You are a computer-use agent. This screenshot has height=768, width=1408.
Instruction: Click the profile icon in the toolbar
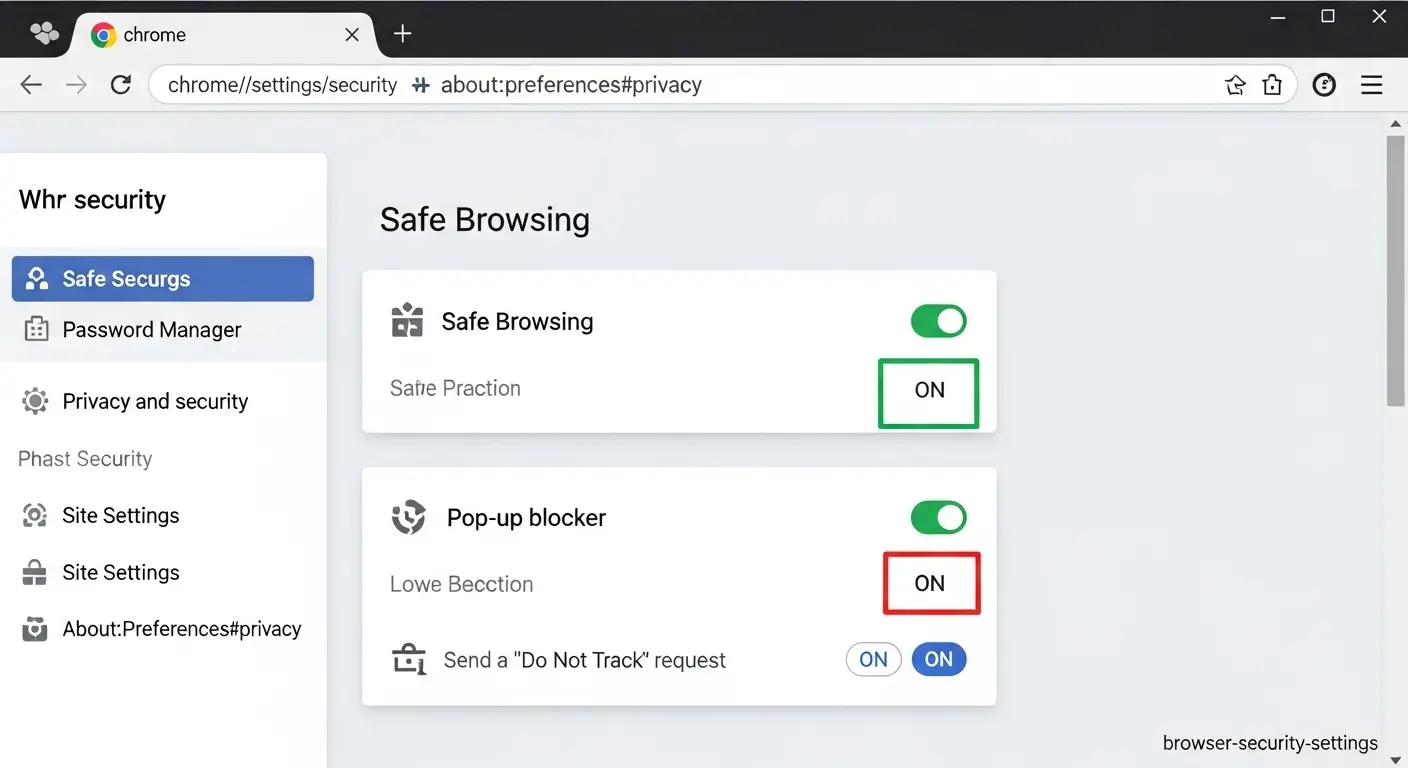pos(1324,85)
